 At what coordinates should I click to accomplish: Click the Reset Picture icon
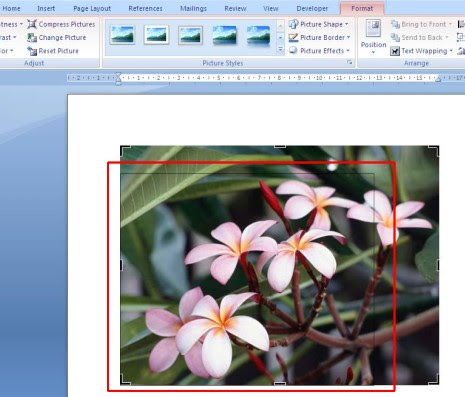point(32,51)
